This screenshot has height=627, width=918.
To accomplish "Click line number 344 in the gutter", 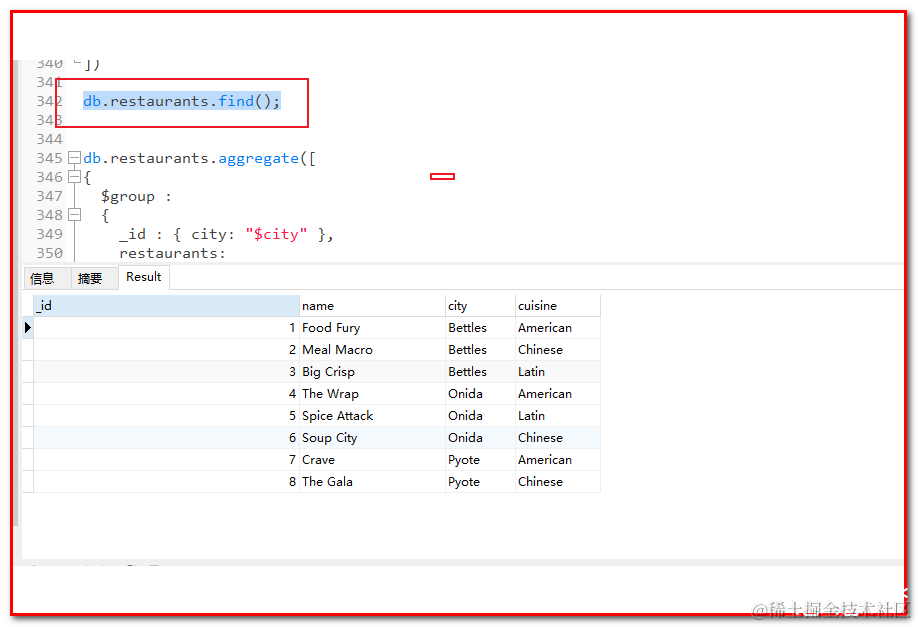I will [49, 139].
